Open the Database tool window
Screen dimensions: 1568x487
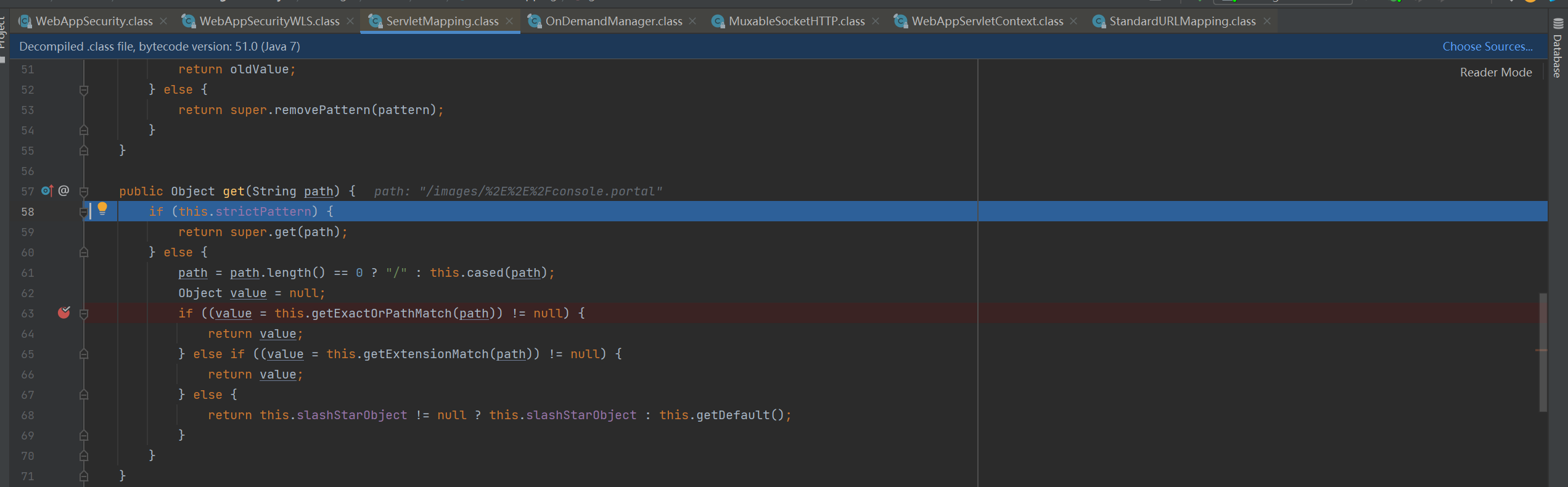tap(1558, 48)
